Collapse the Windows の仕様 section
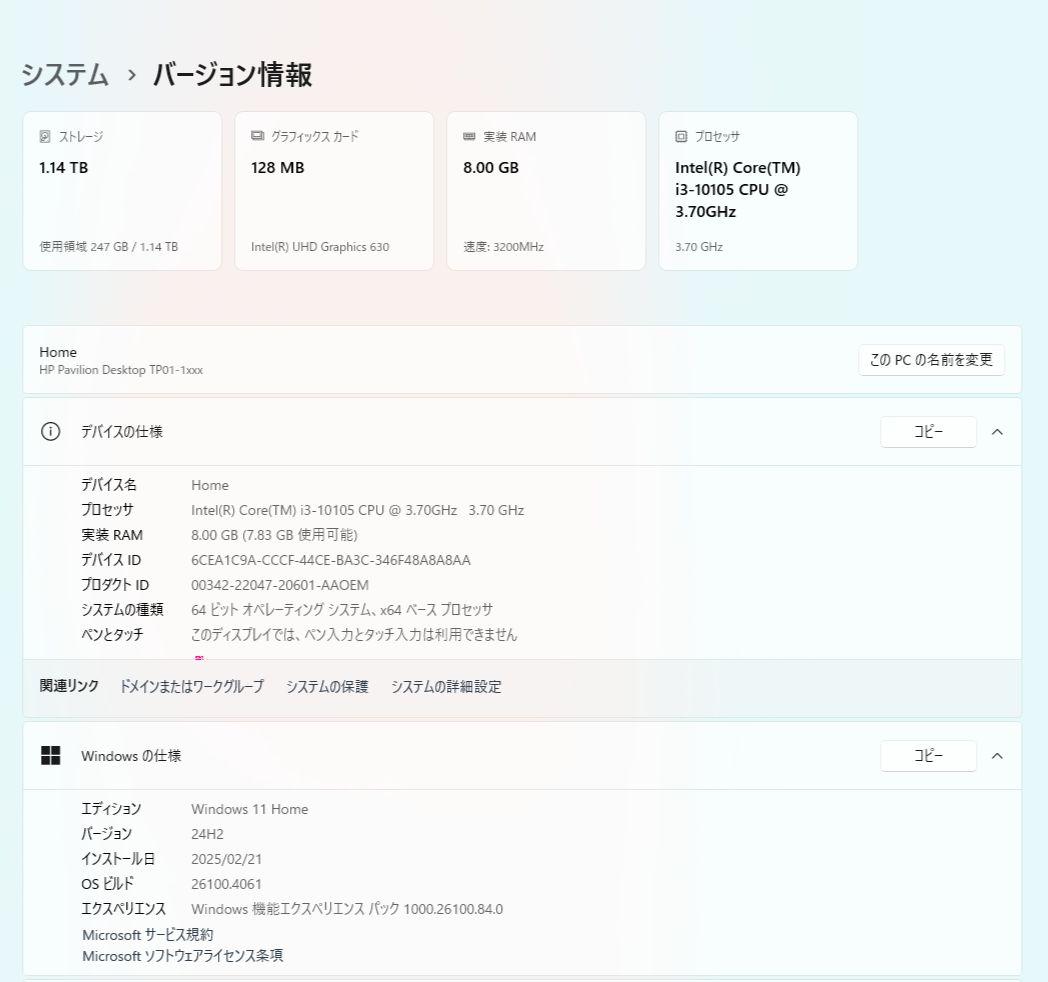 pyautogui.click(x=997, y=755)
